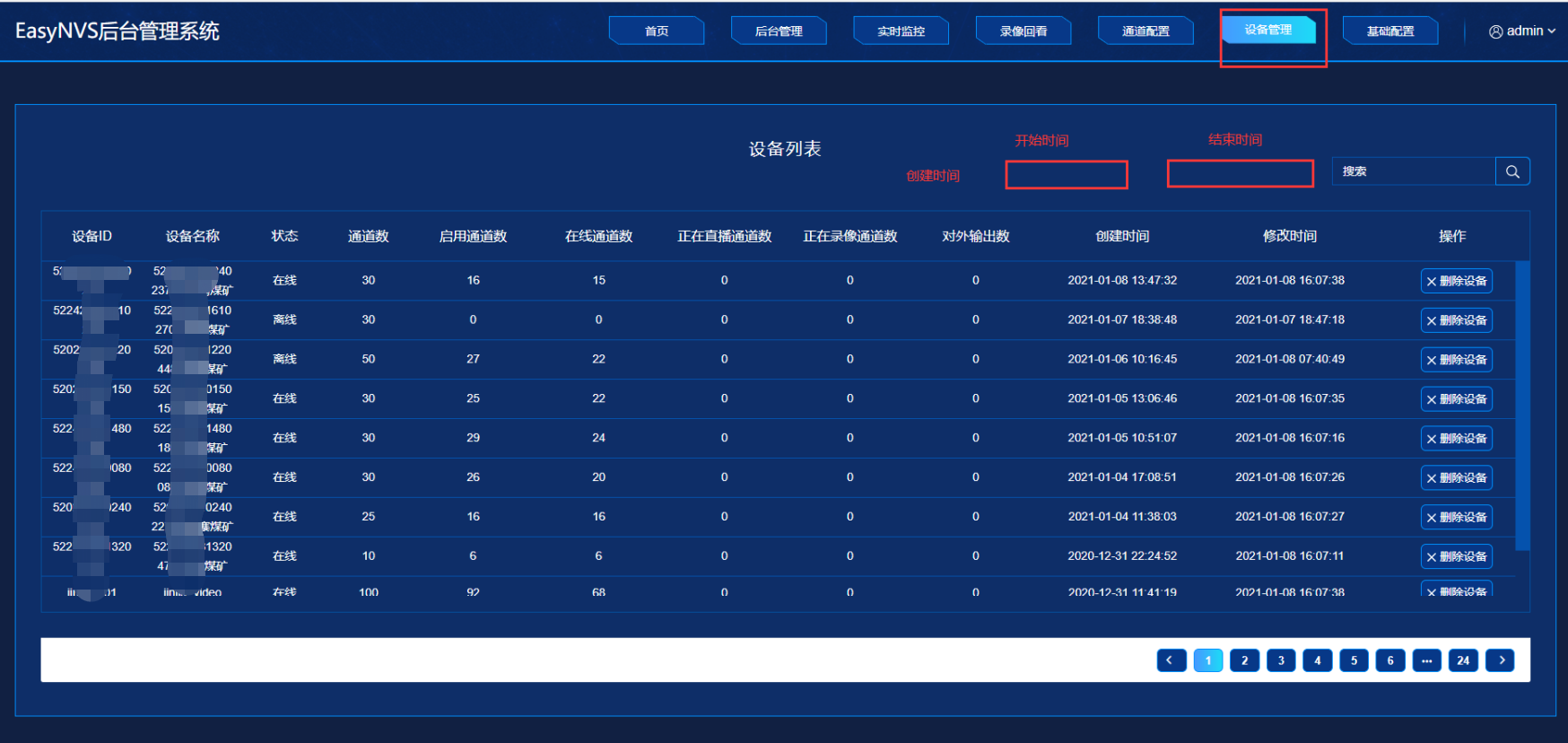This screenshot has width=1568, height=743.
Task: Click the 设备列表 title
Action: pos(785,149)
